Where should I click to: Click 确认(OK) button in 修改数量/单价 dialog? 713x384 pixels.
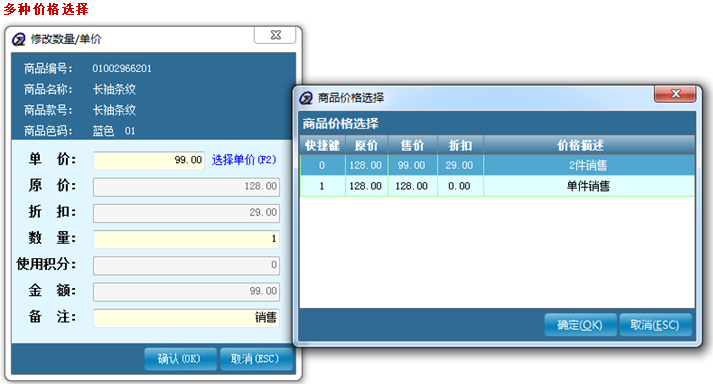[180, 359]
